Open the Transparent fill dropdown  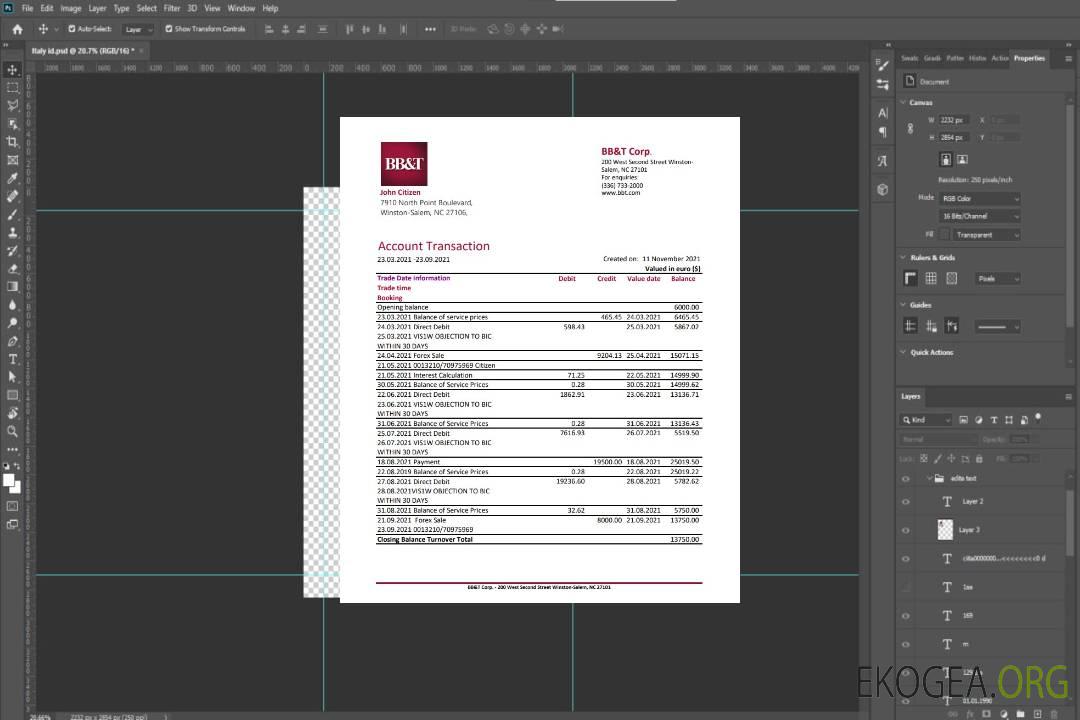point(986,235)
